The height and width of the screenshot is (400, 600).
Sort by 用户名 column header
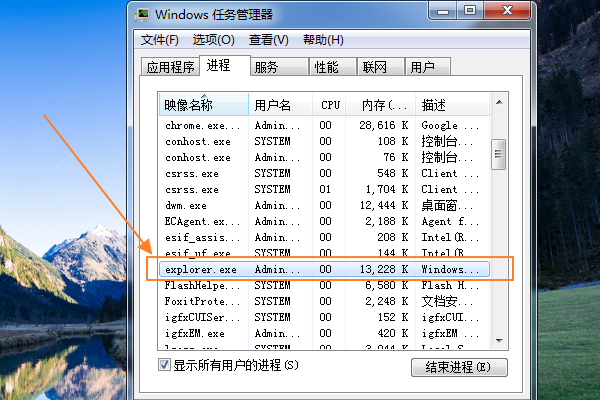coord(280,104)
